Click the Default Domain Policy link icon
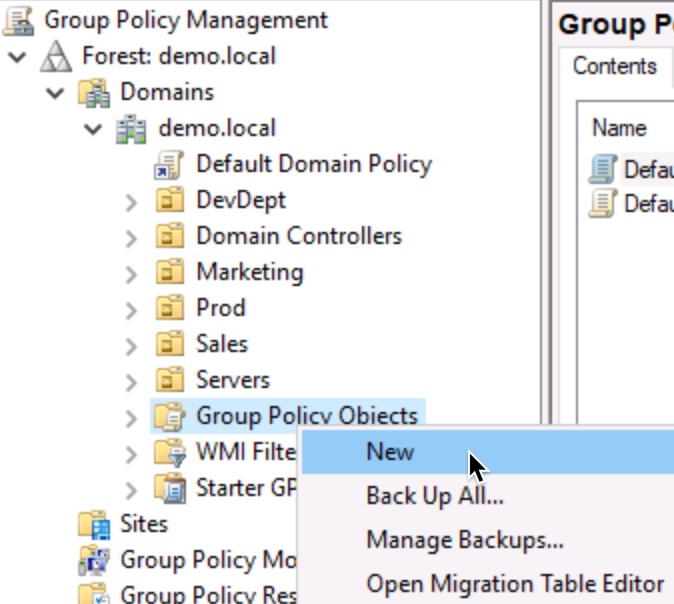This screenshot has height=604, width=674. tap(169, 165)
